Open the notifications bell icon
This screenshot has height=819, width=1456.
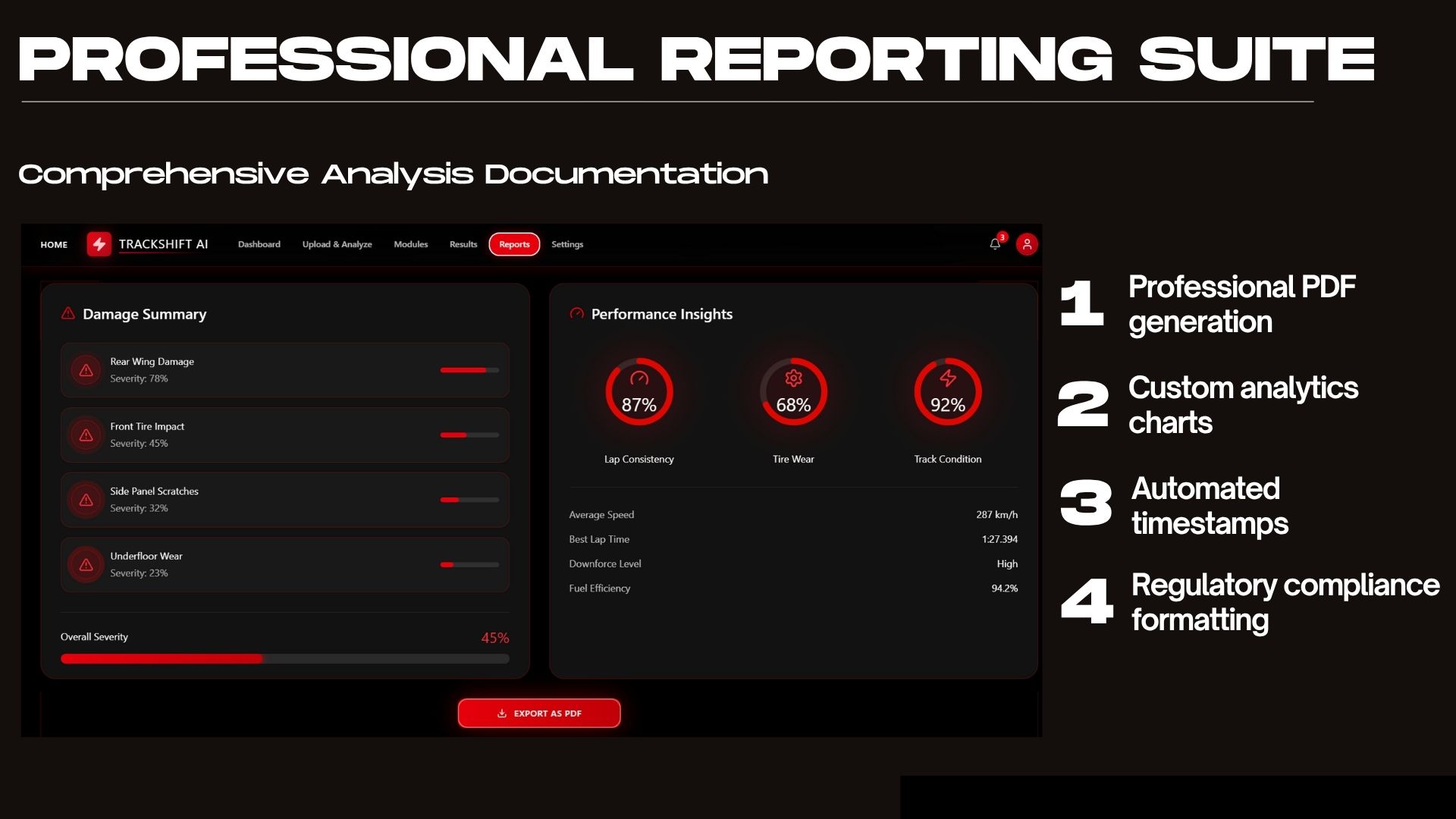[x=995, y=244]
